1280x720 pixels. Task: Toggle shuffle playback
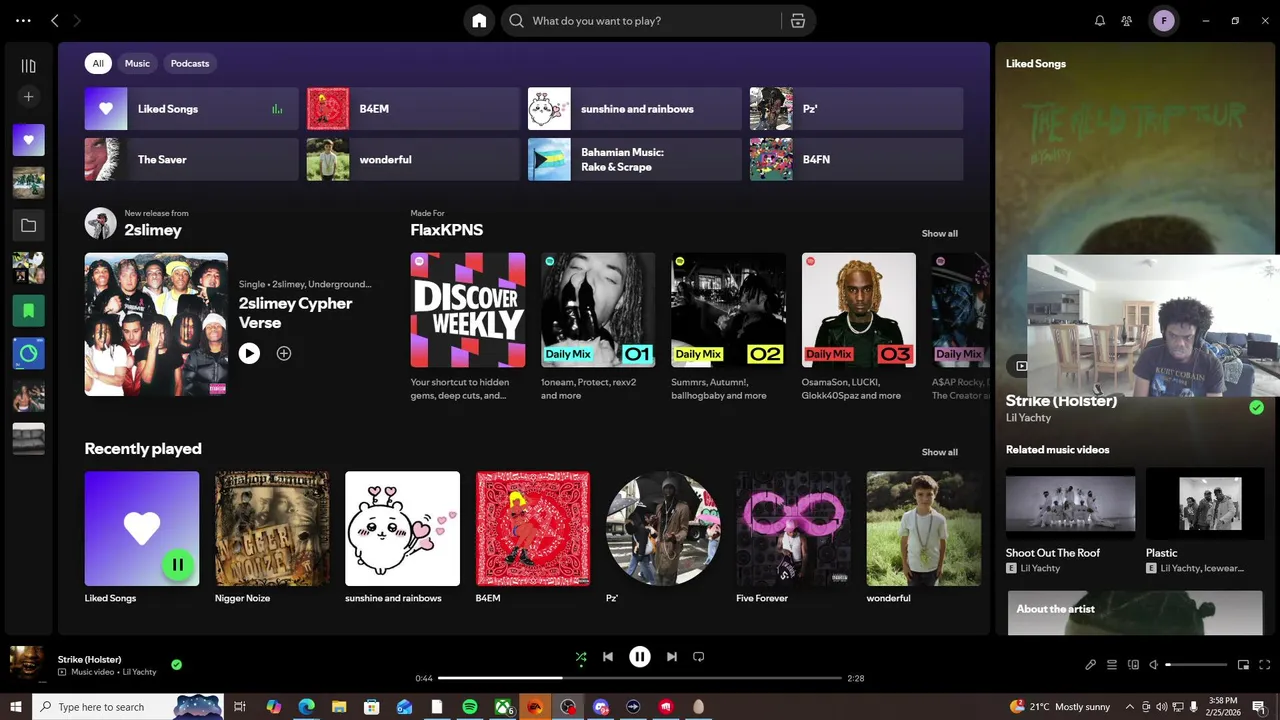[x=581, y=657]
